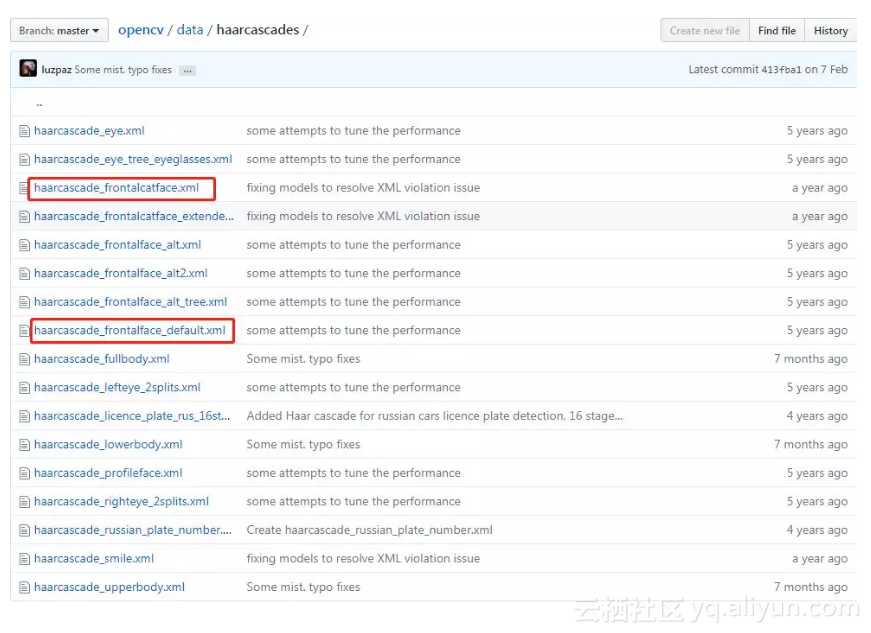The height and width of the screenshot is (633, 871).
Task: Open XML violation commit on haarcascade_smile.xml row
Action: pos(363,559)
